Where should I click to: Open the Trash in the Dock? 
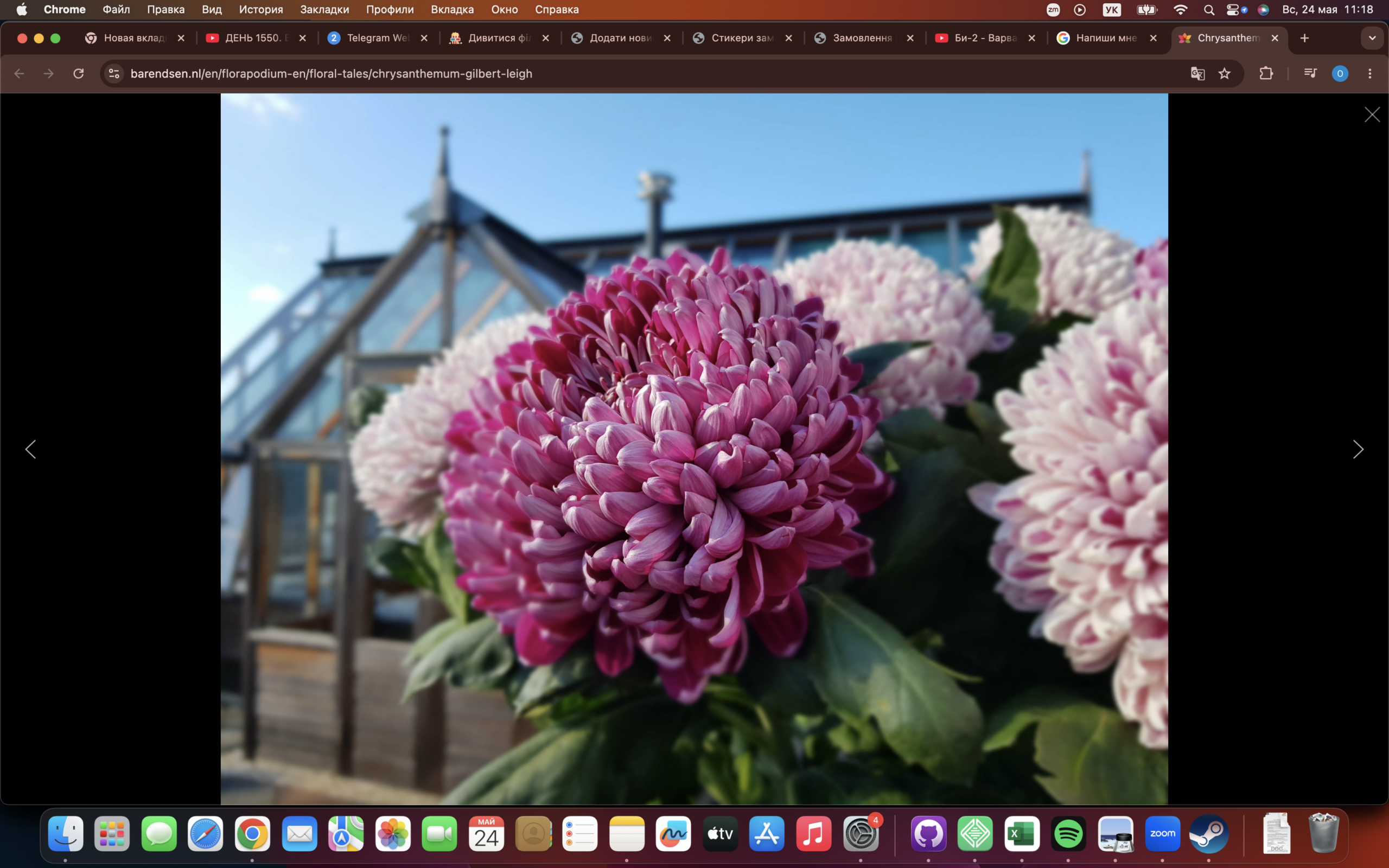point(1323,834)
